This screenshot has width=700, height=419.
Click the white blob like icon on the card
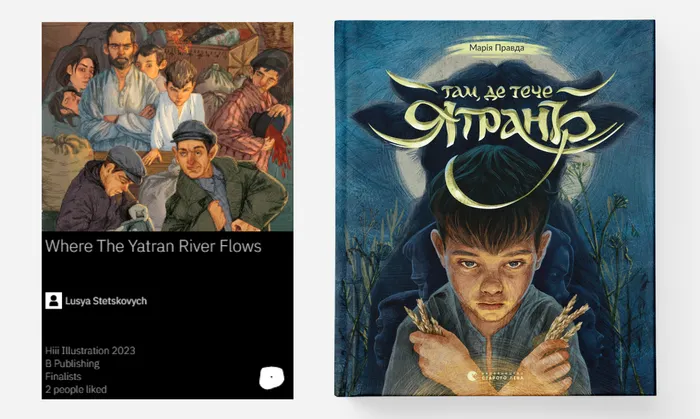271,378
